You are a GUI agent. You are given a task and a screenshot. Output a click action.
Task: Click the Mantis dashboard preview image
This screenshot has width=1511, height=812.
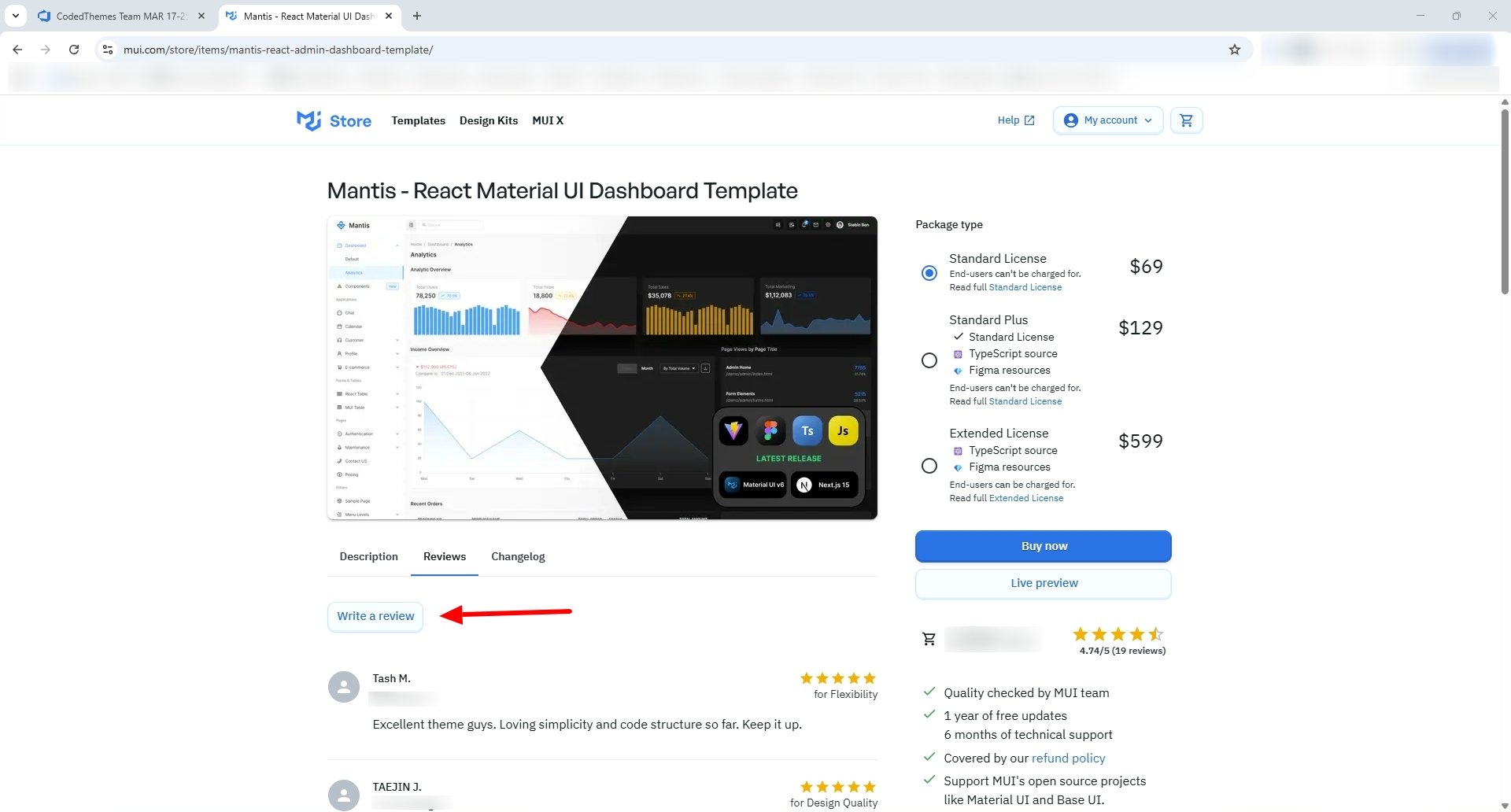pos(602,367)
